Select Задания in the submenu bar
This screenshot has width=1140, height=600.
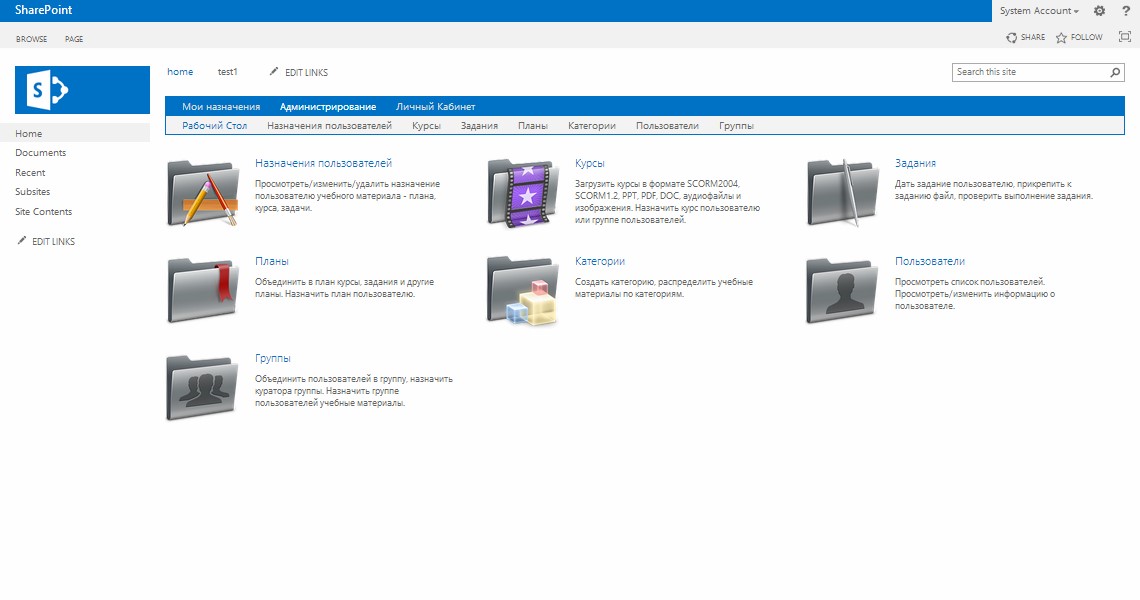[x=479, y=126]
